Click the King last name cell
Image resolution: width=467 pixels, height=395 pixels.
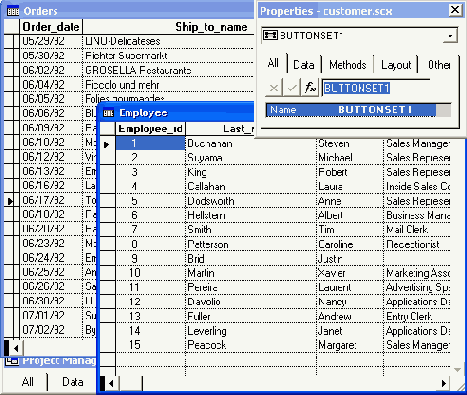pyautogui.click(x=251, y=172)
